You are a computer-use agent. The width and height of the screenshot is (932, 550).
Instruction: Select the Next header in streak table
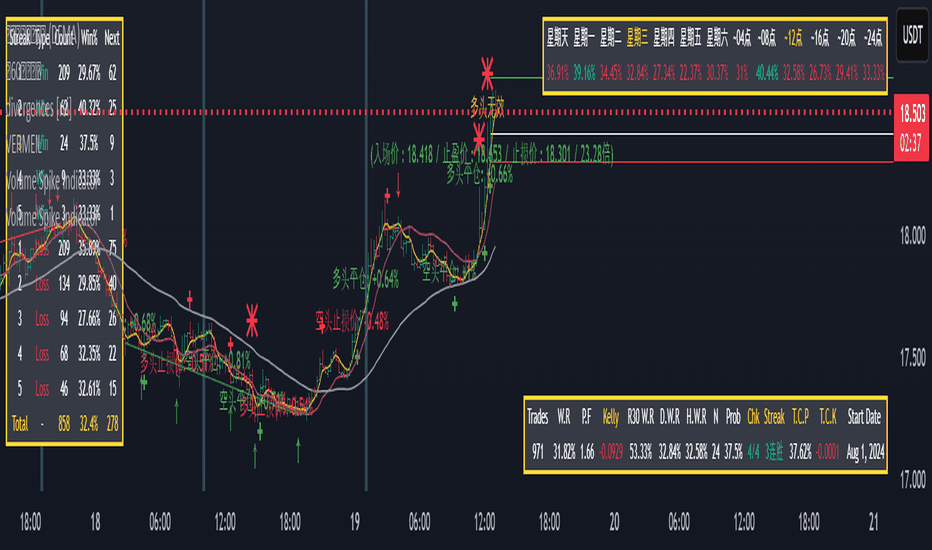[x=112, y=38]
